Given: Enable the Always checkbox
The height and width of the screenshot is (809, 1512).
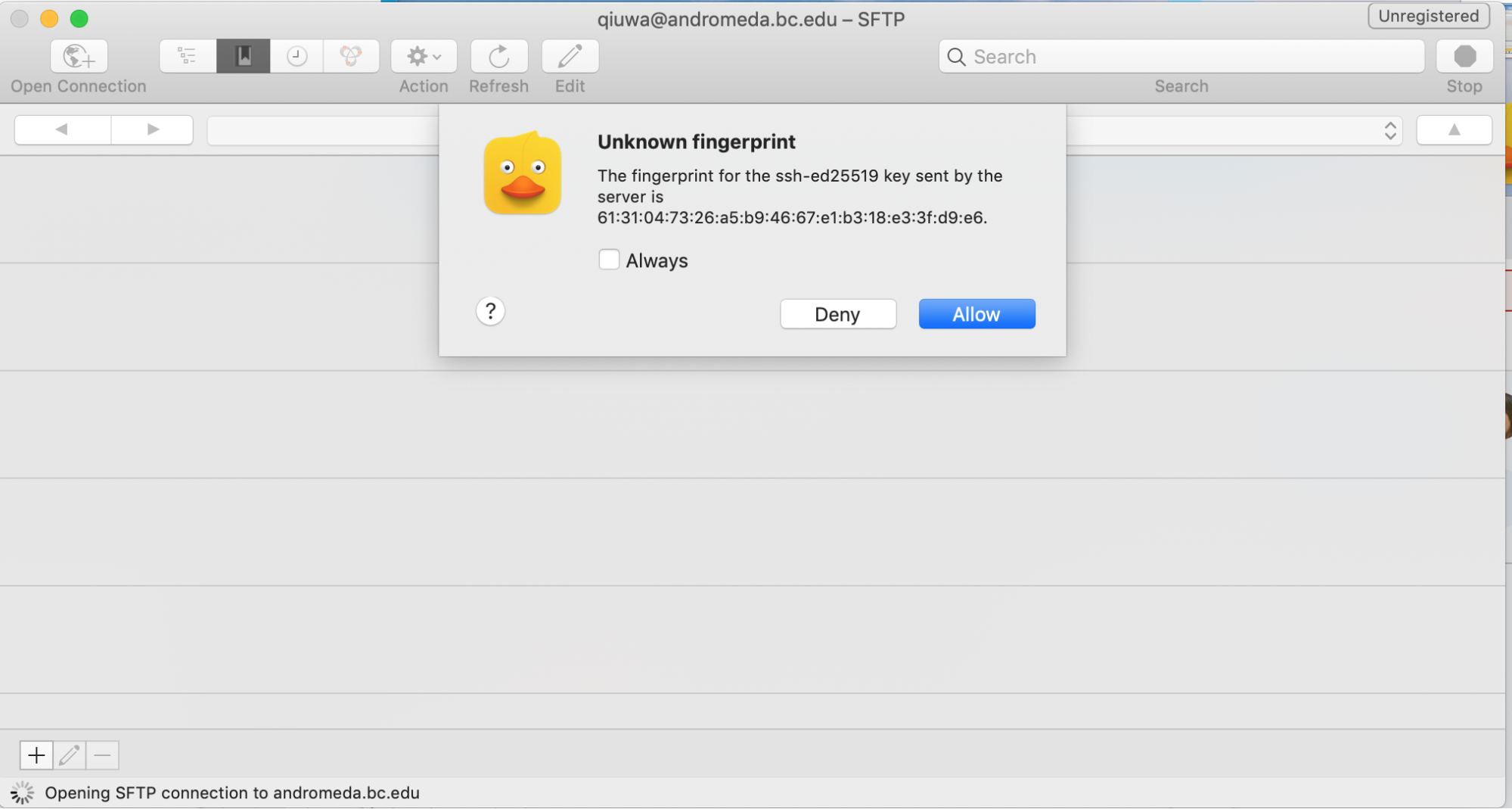Looking at the screenshot, I should [x=609, y=260].
